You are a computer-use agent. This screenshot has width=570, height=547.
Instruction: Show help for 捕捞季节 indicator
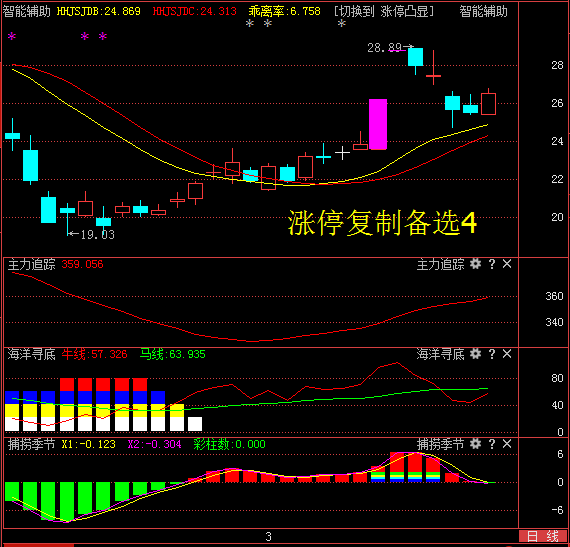(492, 444)
